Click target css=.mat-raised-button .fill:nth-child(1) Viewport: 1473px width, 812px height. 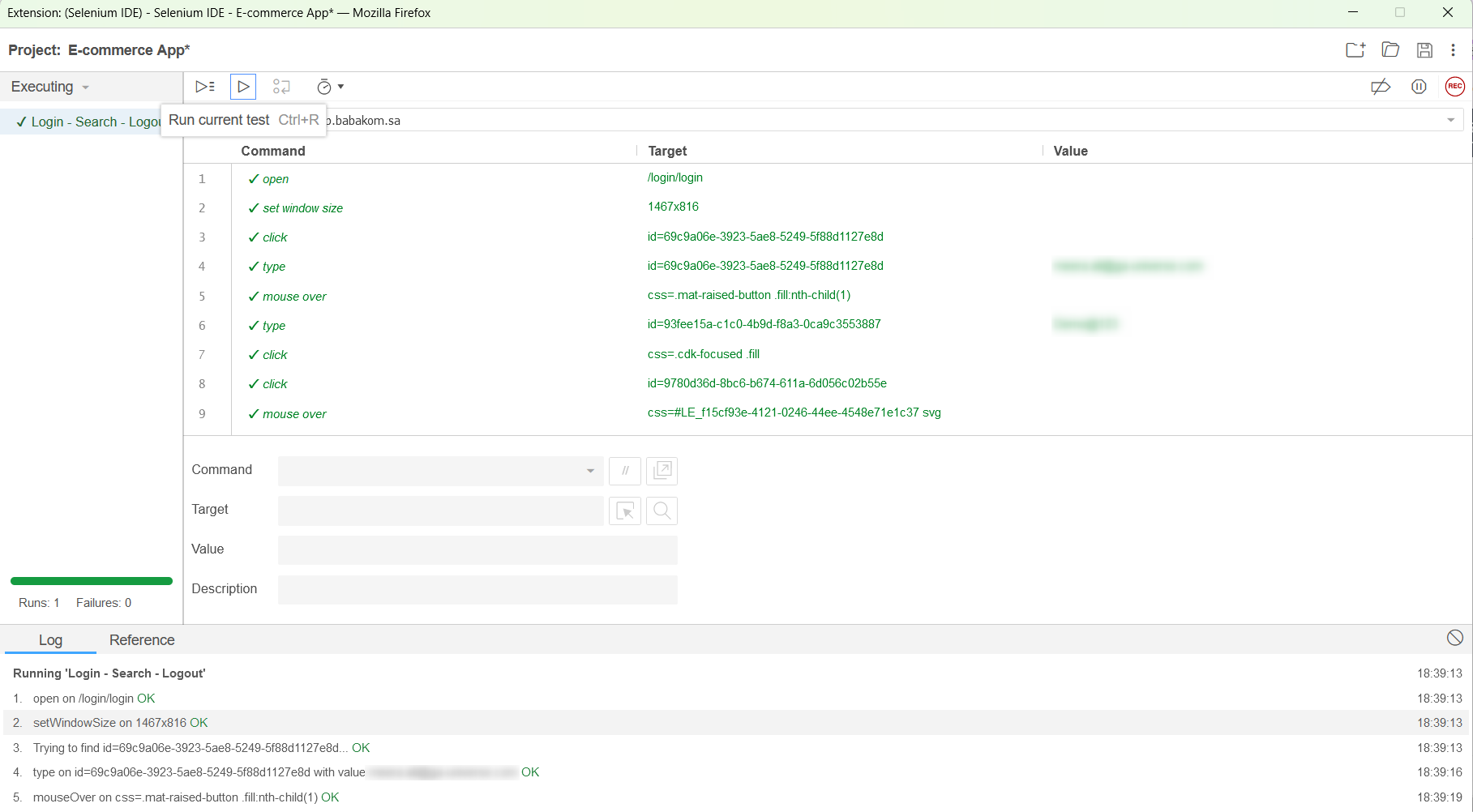(x=748, y=295)
